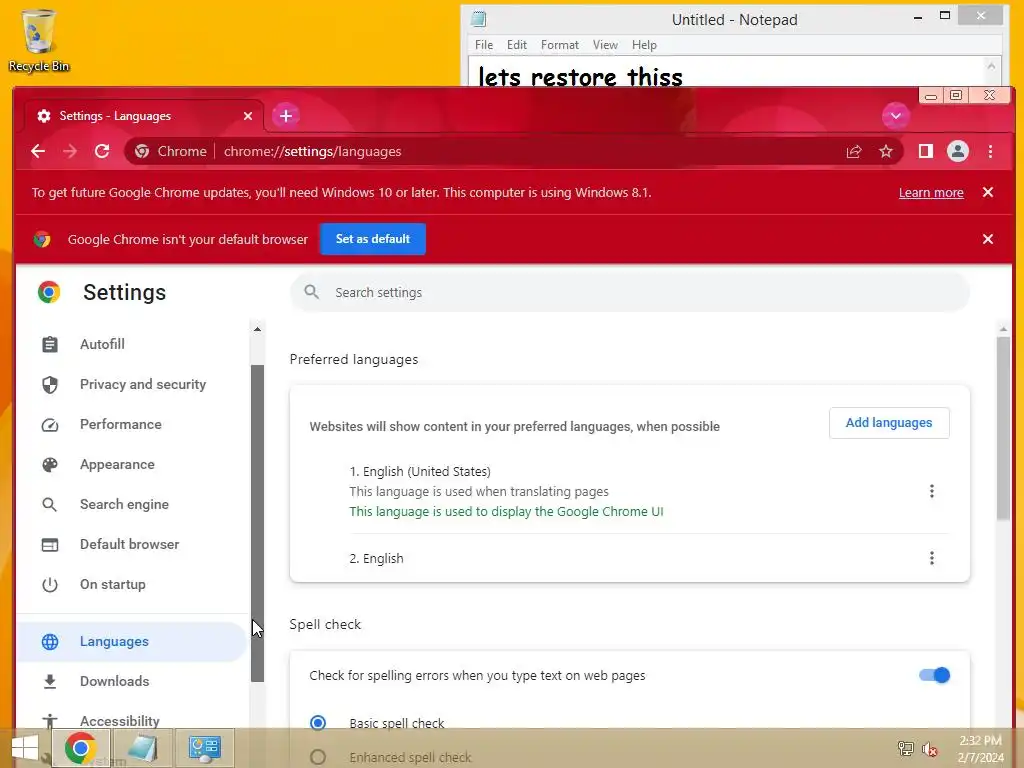Open Chrome side panel icon
1024x768 pixels.
tap(925, 152)
